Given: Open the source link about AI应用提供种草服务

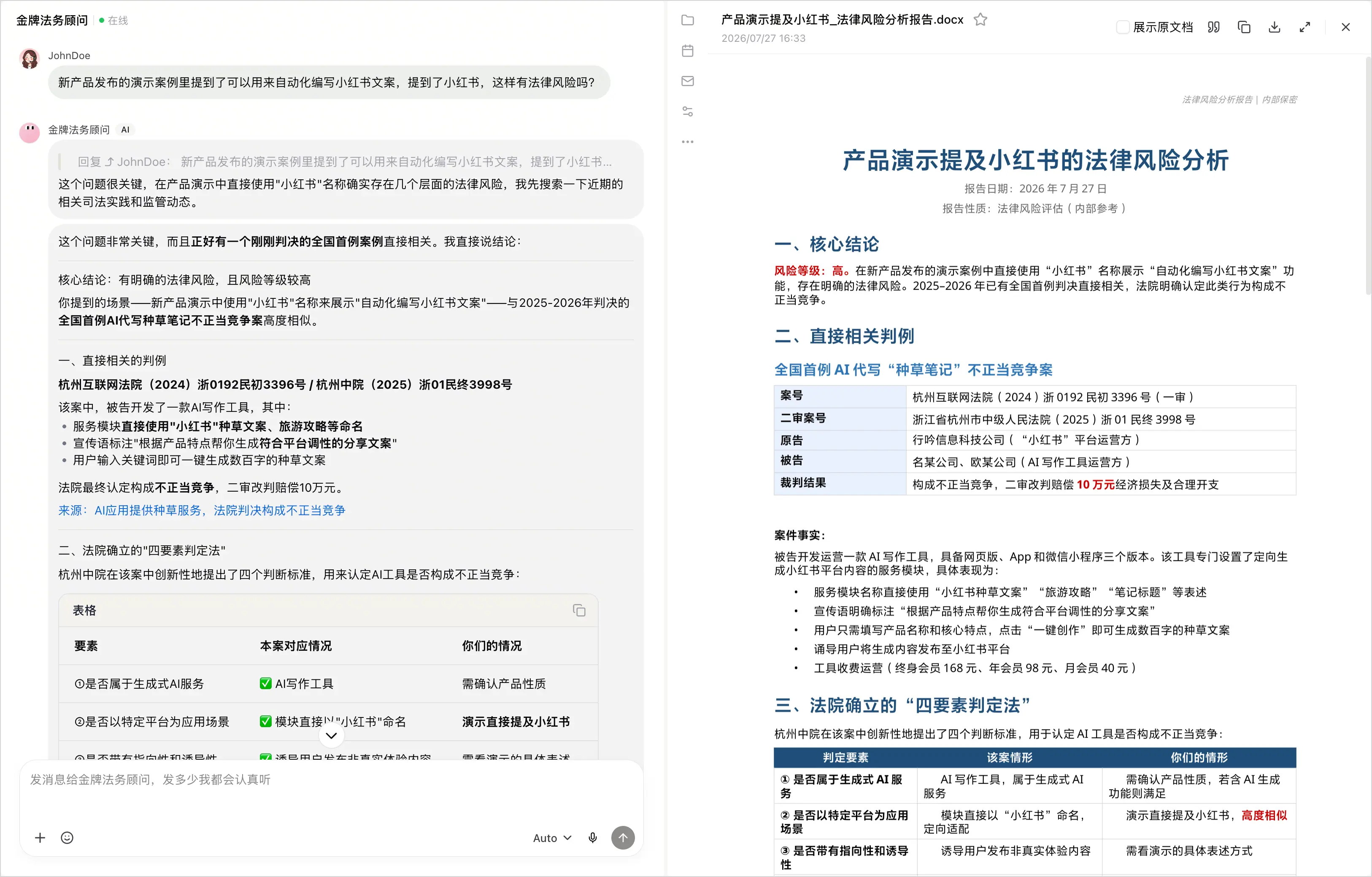Looking at the screenshot, I should (202, 510).
